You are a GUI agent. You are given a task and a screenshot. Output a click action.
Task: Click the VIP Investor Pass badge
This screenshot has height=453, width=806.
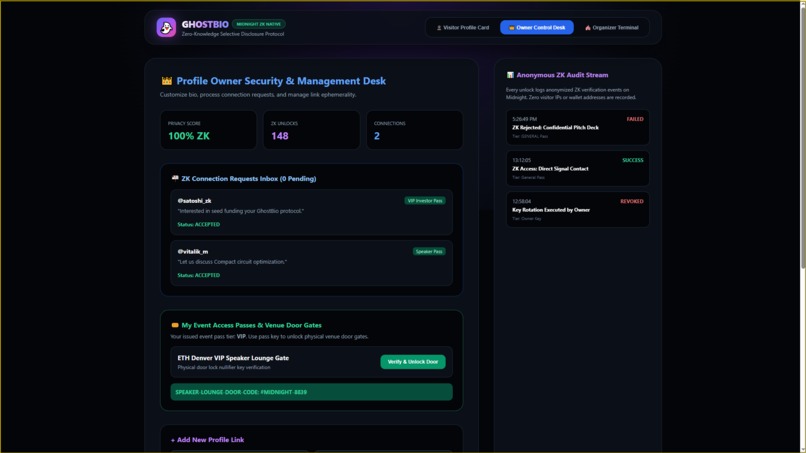point(425,201)
